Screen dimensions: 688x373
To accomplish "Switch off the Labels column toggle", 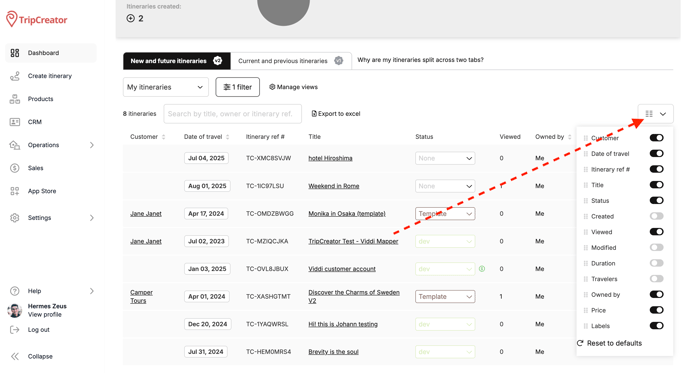I will tap(656, 326).
